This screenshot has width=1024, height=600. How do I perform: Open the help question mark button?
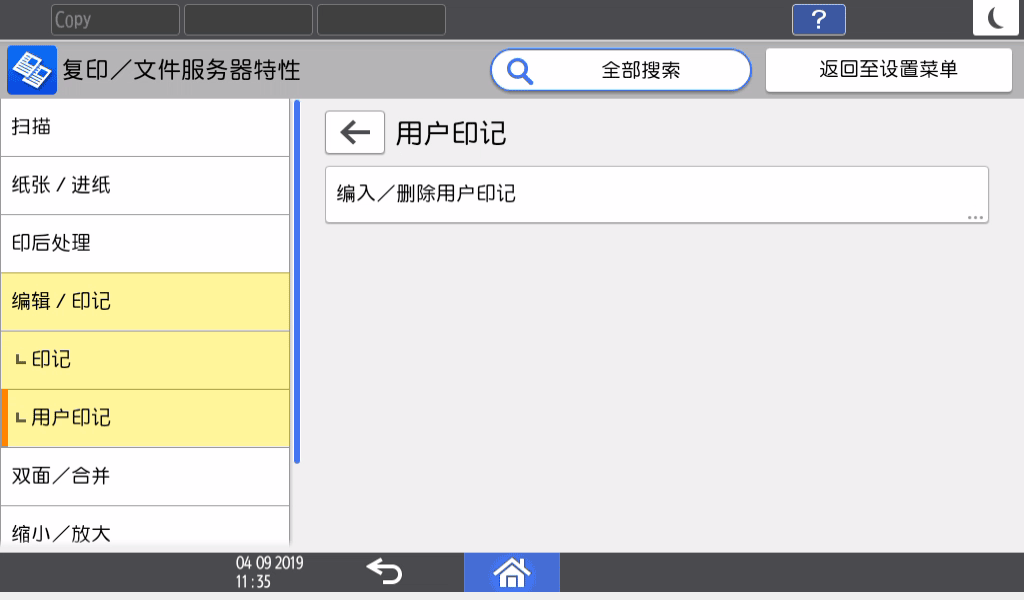[818, 19]
